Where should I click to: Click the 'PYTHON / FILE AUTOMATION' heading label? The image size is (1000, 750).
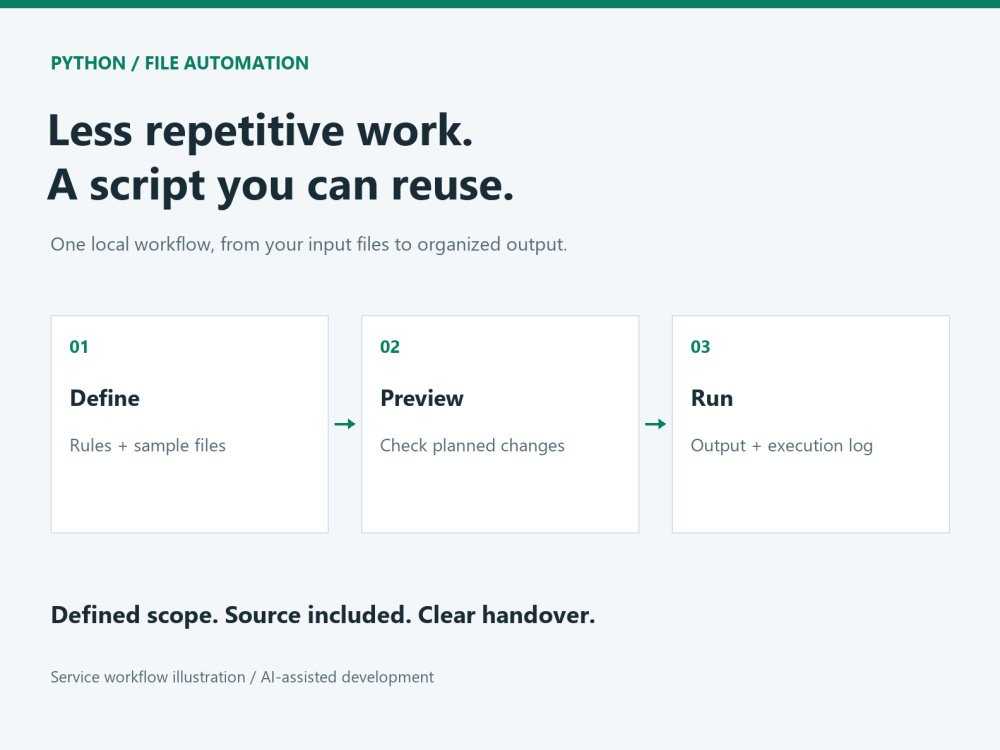coord(180,63)
